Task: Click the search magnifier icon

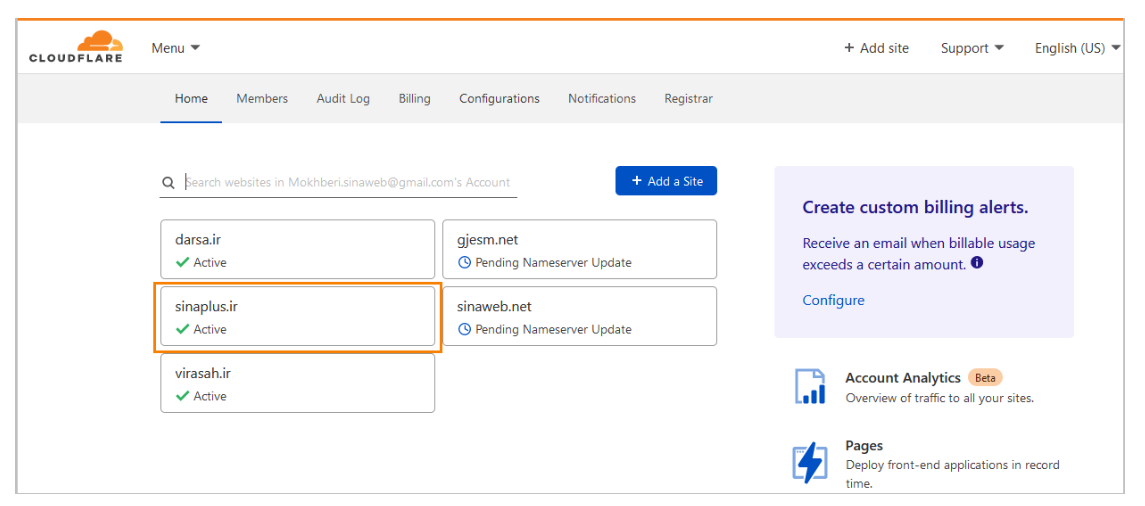Action: pyautogui.click(x=169, y=183)
